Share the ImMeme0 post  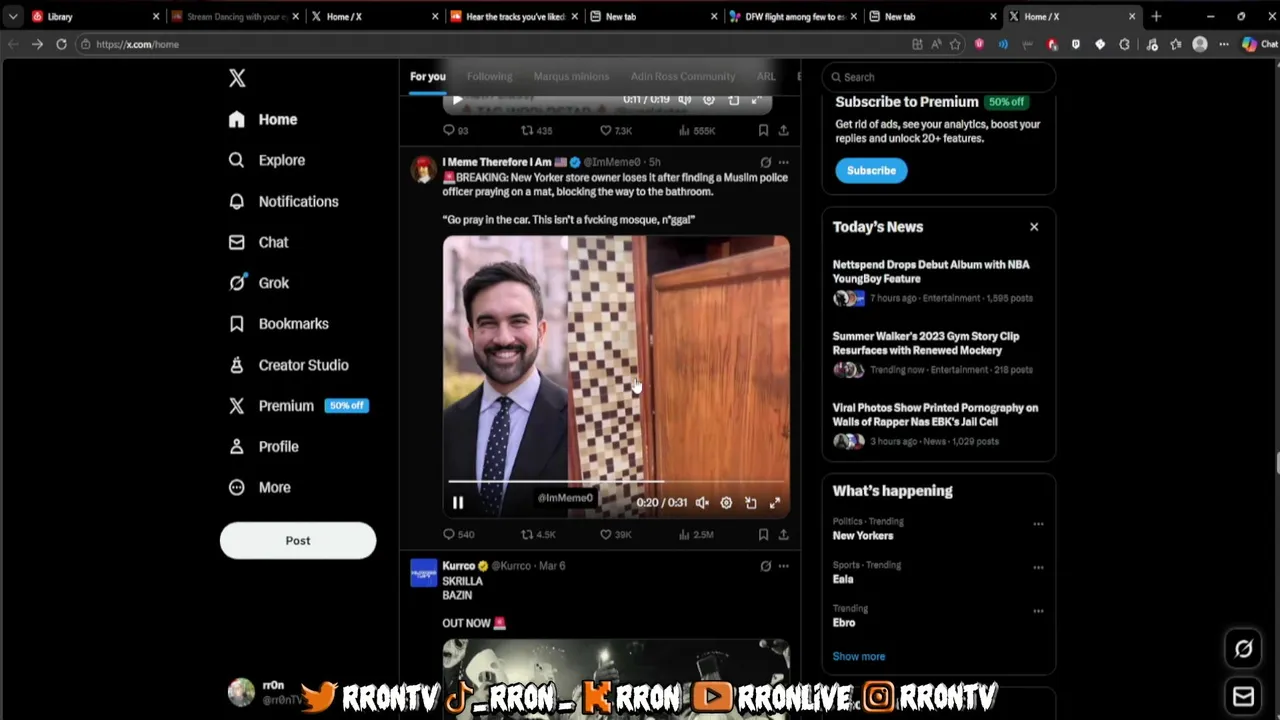(x=783, y=535)
